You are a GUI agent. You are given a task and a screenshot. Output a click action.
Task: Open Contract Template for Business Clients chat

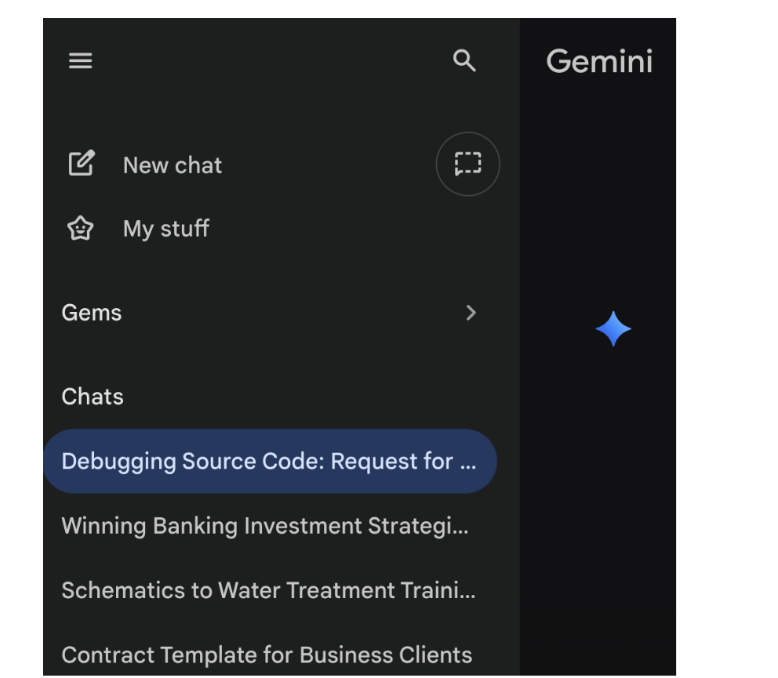[266, 656]
